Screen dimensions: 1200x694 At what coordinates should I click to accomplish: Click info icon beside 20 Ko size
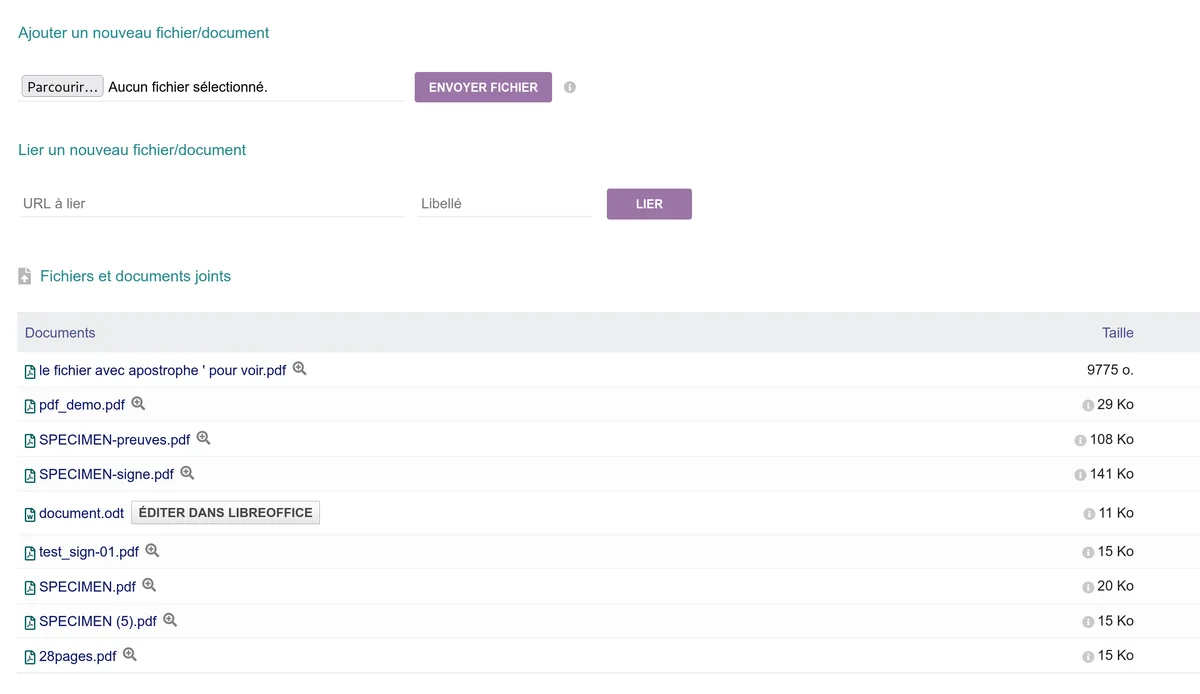tap(1088, 587)
